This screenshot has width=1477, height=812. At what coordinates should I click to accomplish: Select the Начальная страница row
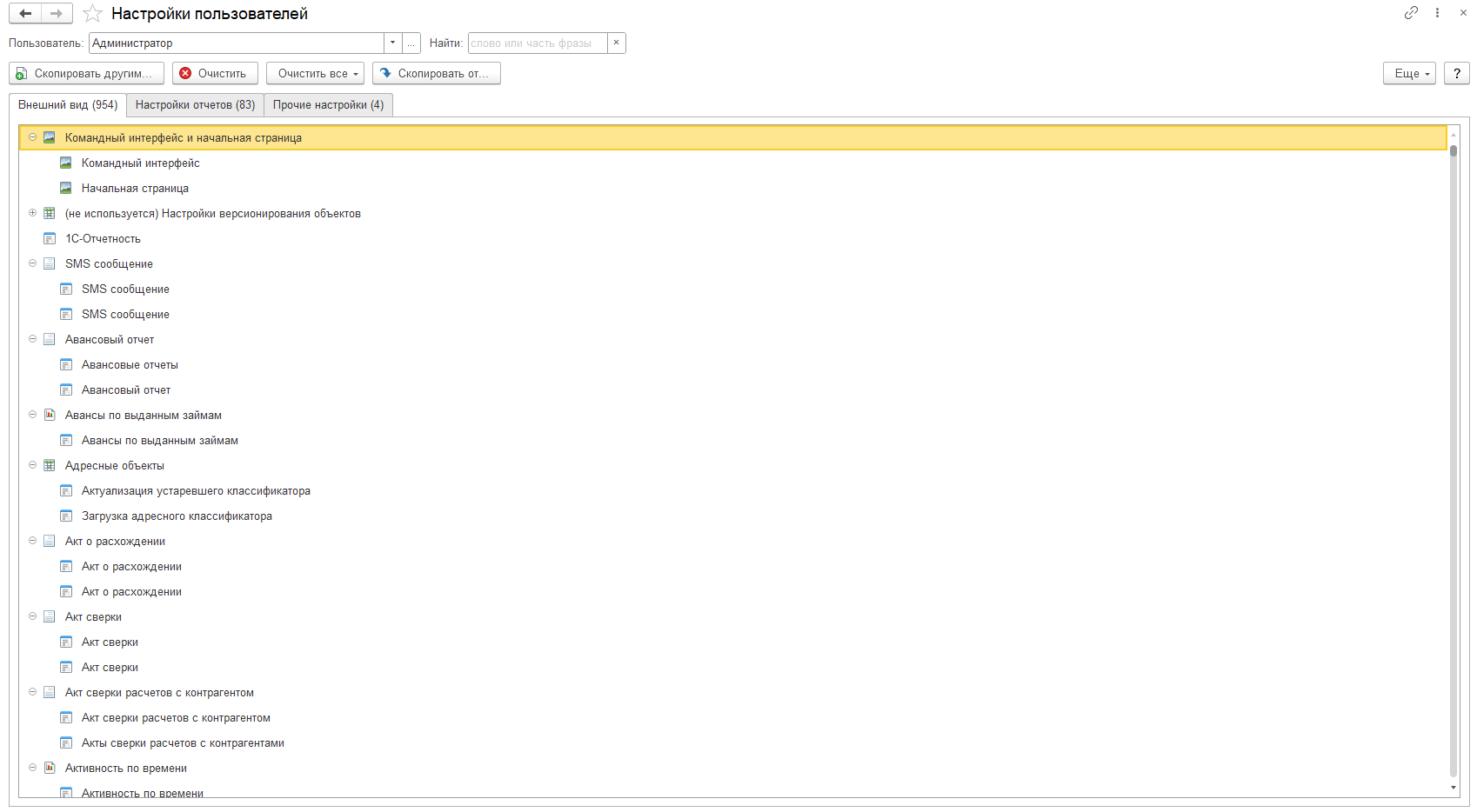tap(732, 188)
